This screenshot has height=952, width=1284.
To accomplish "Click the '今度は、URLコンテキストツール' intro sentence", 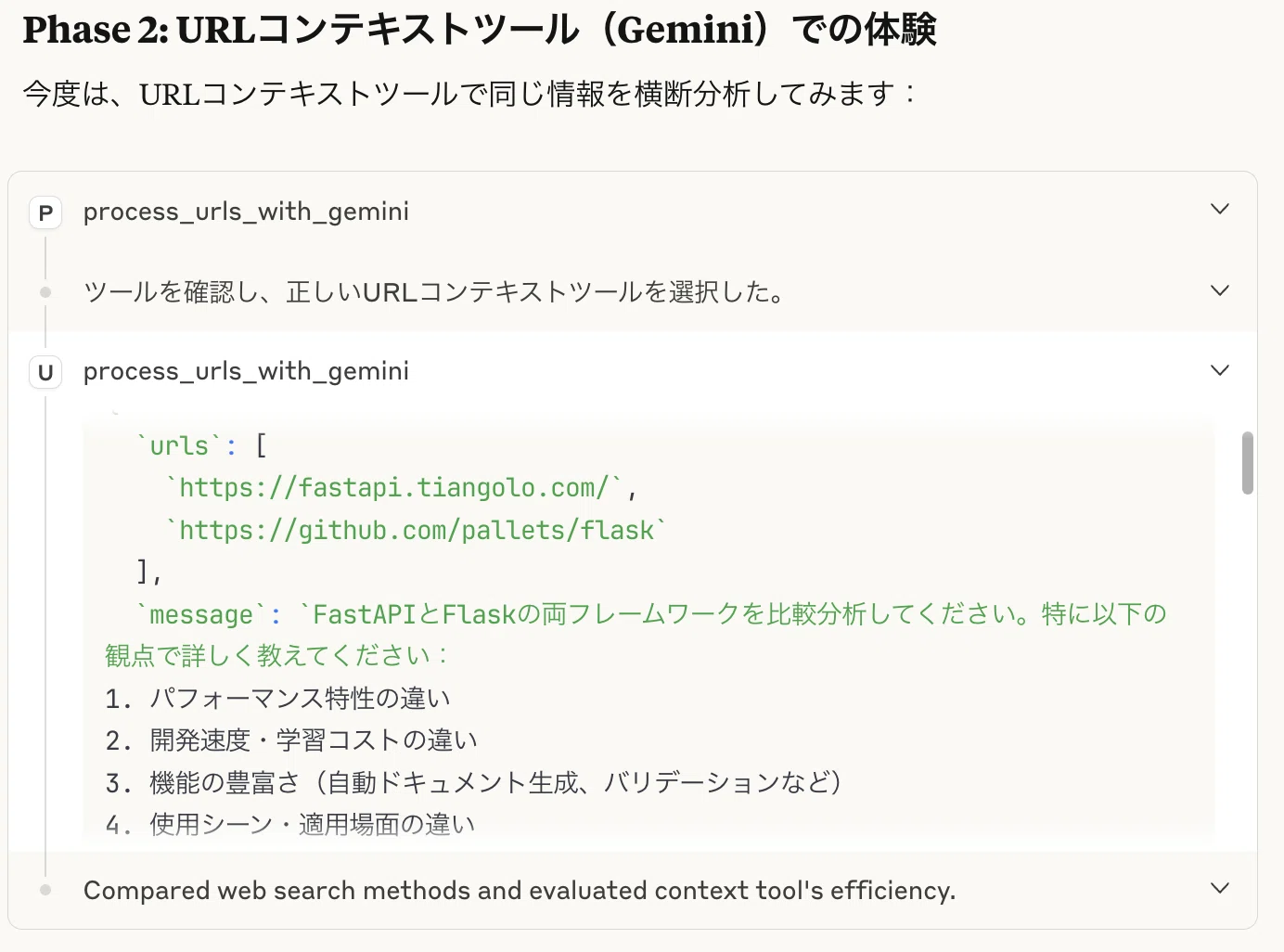I will (x=469, y=94).
